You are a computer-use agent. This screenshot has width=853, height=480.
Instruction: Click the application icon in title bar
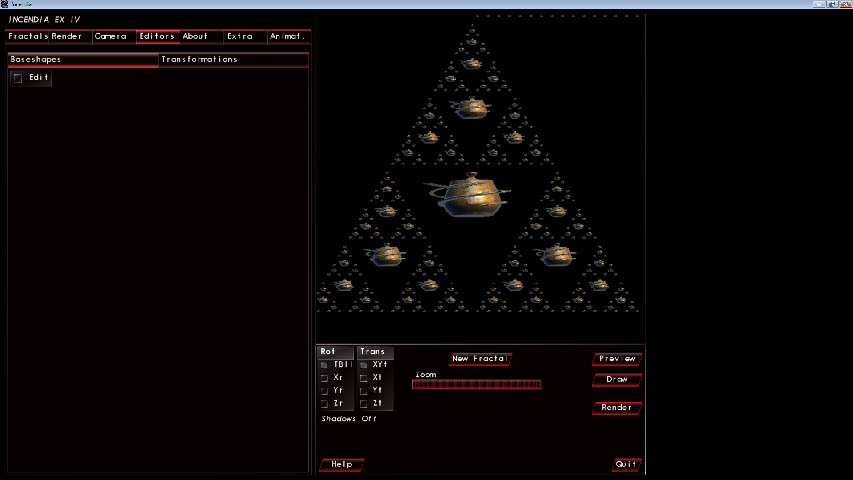pos(4,4)
